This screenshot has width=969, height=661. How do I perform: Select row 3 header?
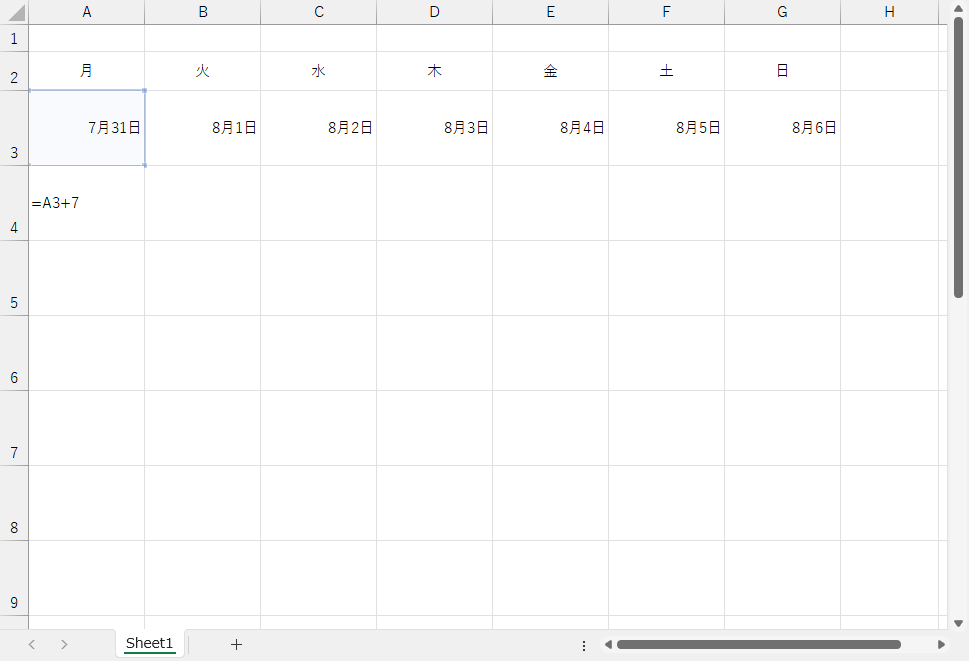pyautogui.click(x=14, y=128)
